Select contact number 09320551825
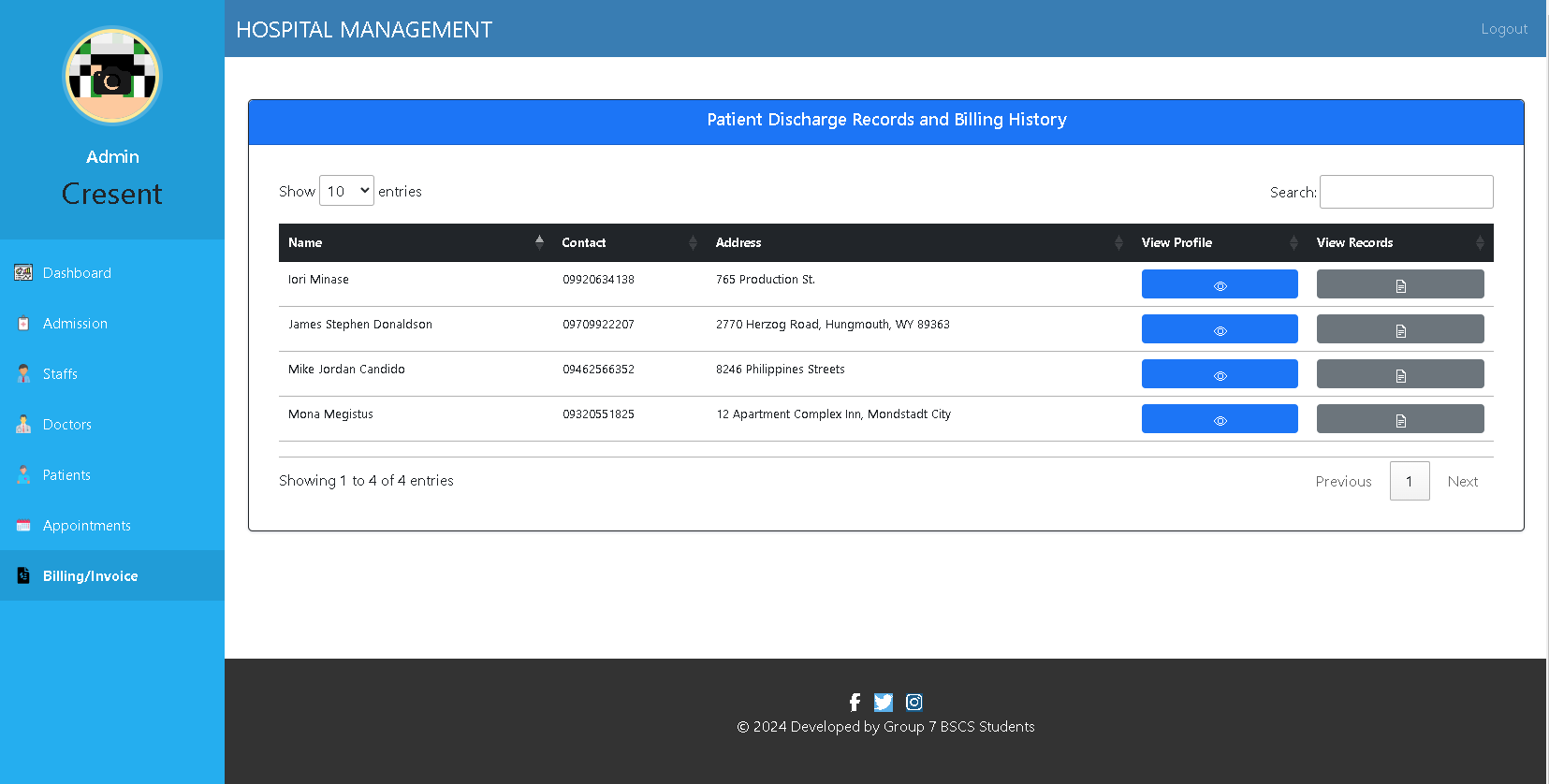 (598, 414)
